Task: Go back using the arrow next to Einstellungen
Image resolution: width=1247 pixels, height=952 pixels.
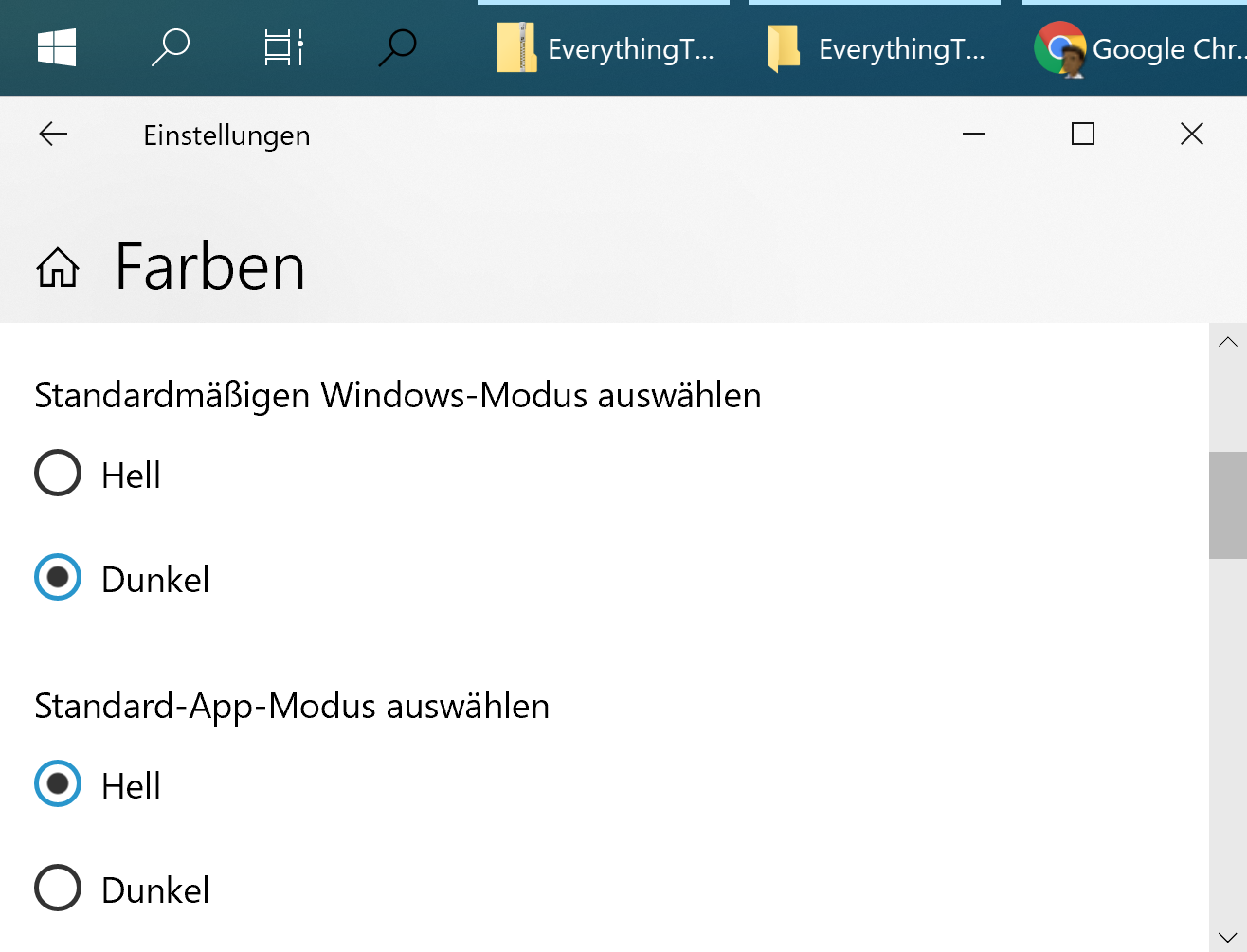Action: pyautogui.click(x=52, y=135)
